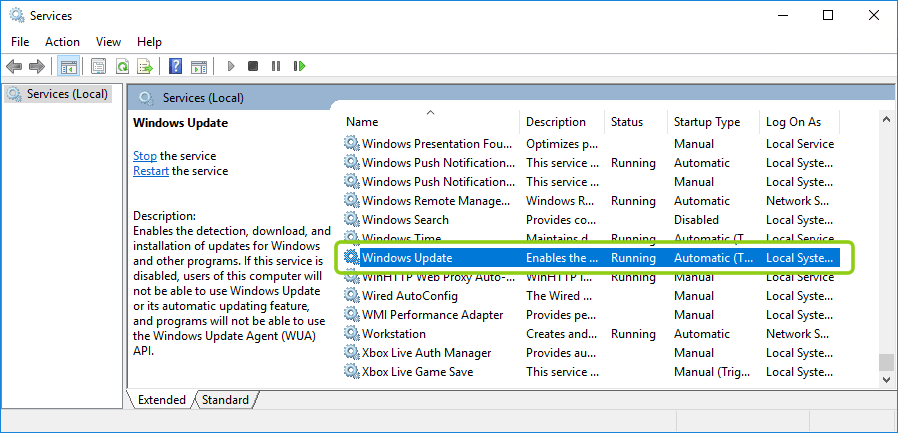The height and width of the screenshot is (433, 898).
Task: Open Properties from the toolbar icon
Action: click(x=99, y=67)
